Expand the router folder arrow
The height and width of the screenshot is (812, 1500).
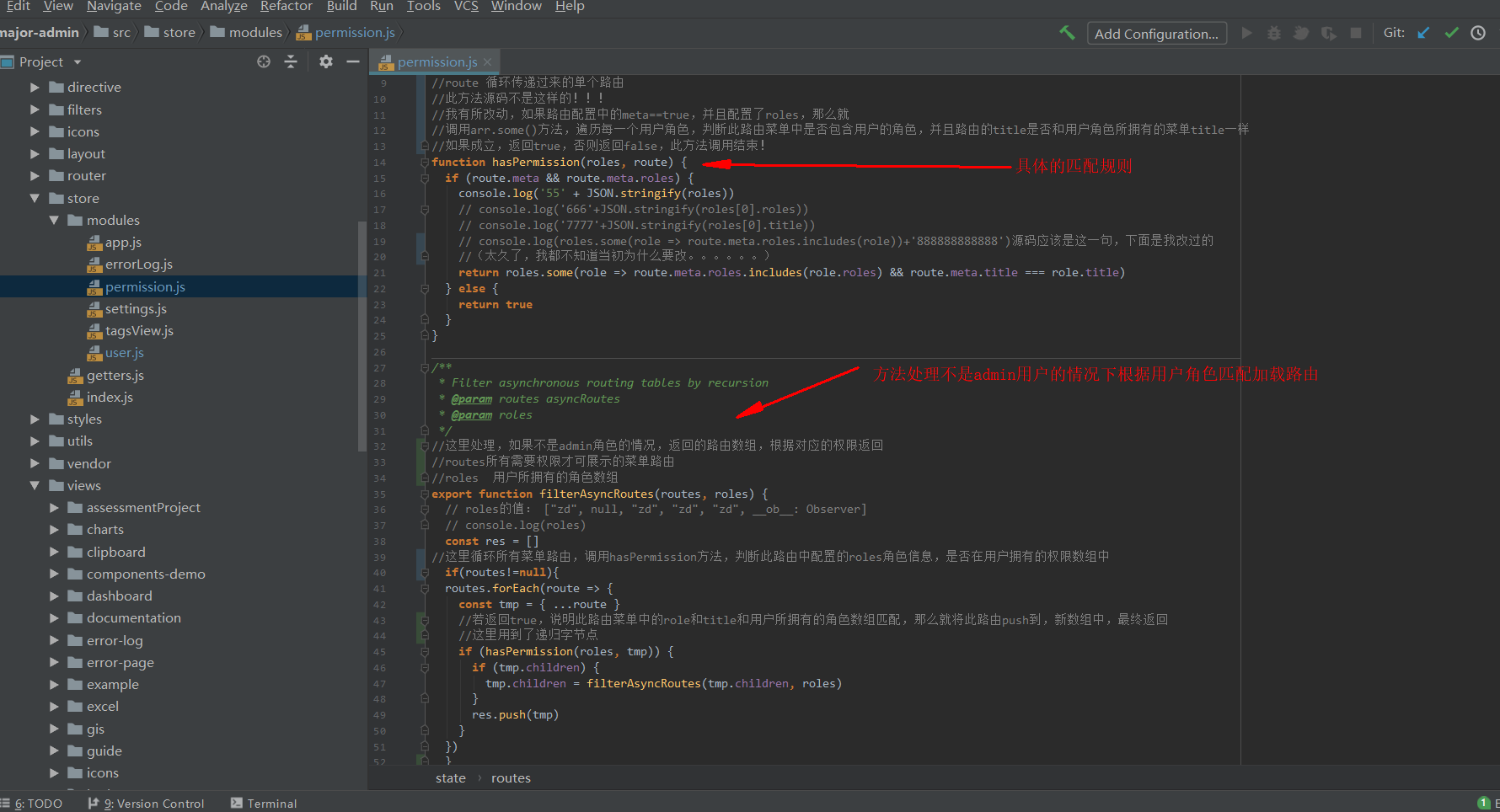(x=35, y=176)
